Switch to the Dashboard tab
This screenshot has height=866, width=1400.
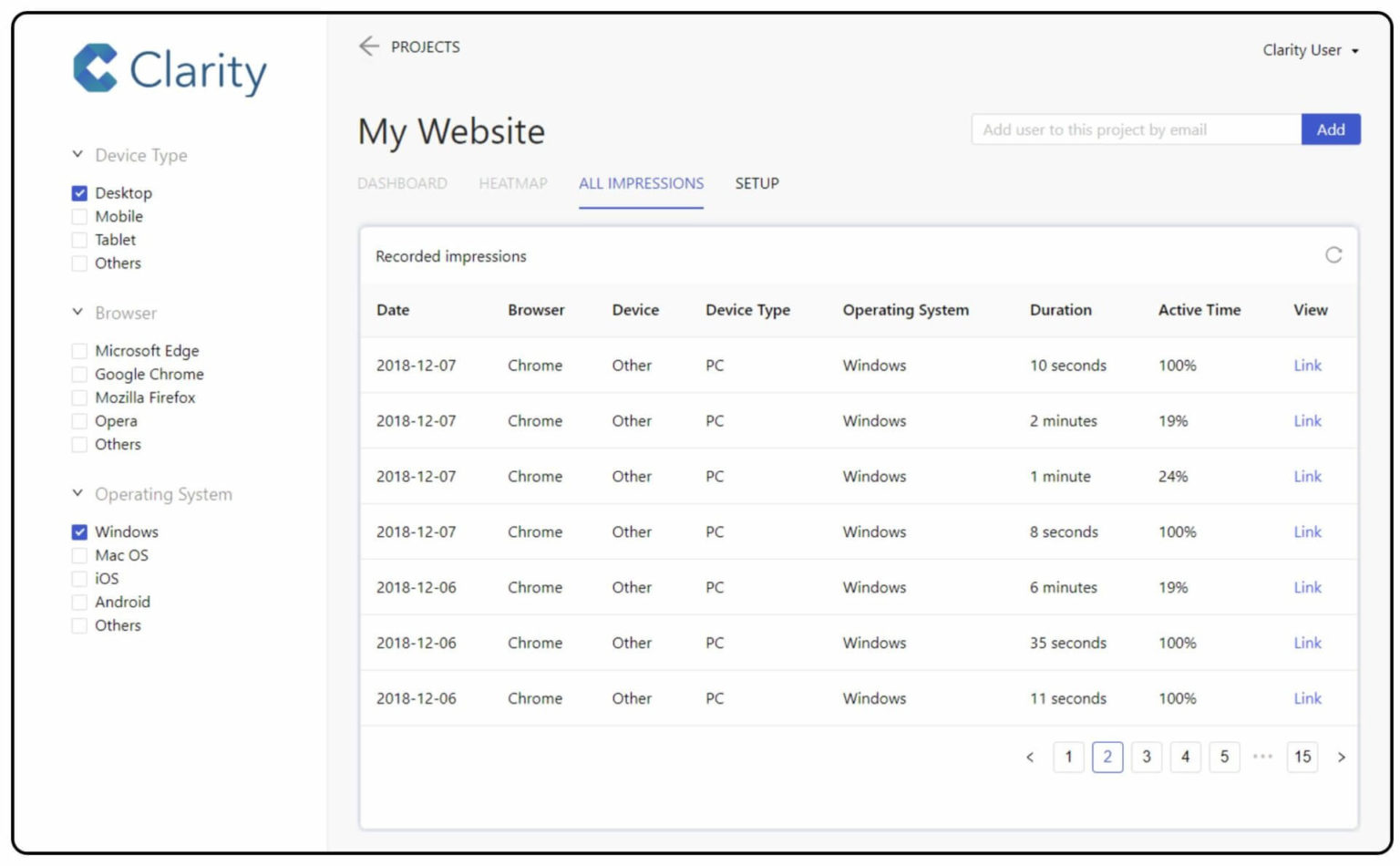[402, 183]
